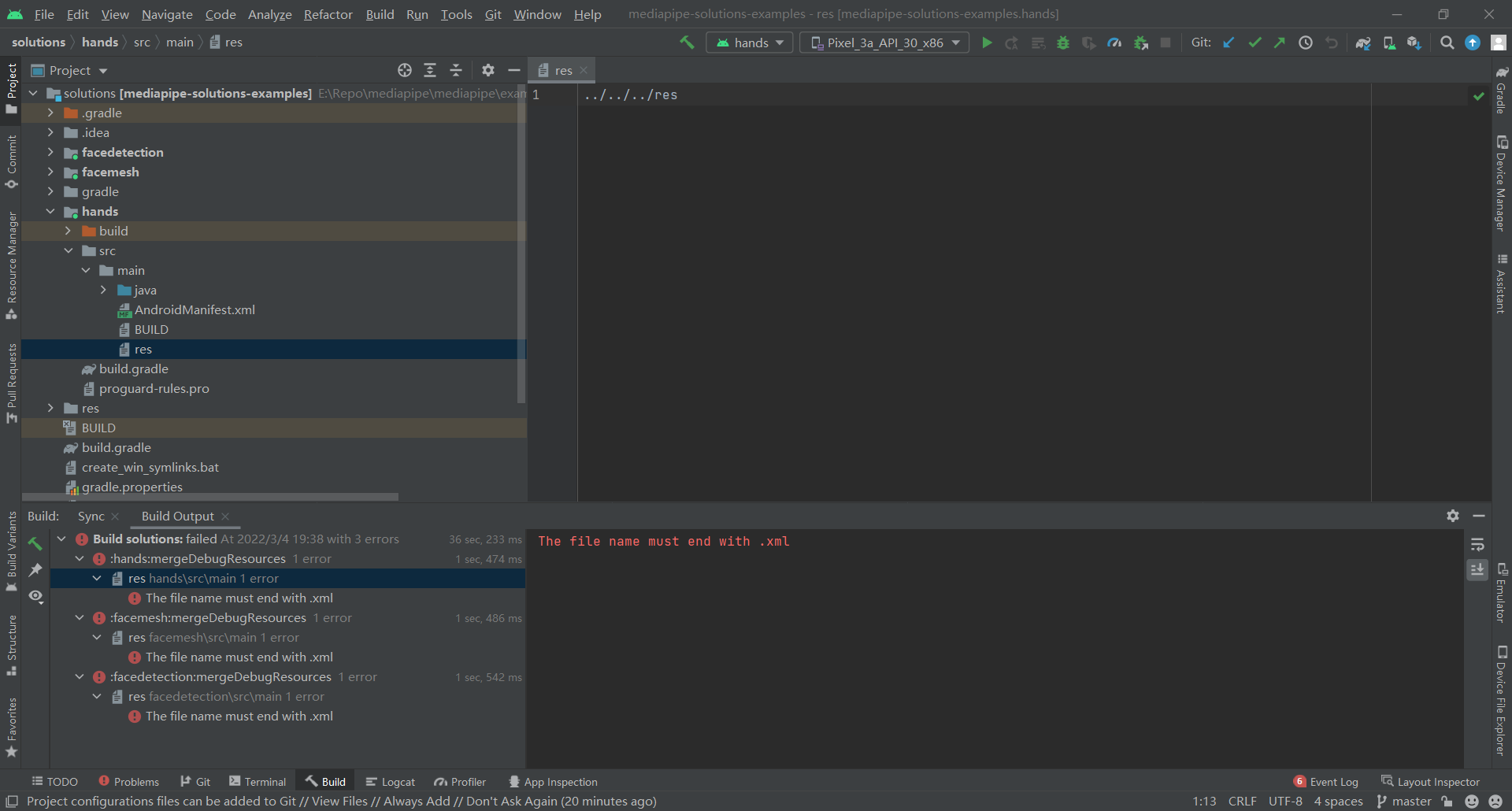This screenshot has width=1512, height=811.
Task: Profile the app with the gauge icon
Action: (x=1114, y=43)
